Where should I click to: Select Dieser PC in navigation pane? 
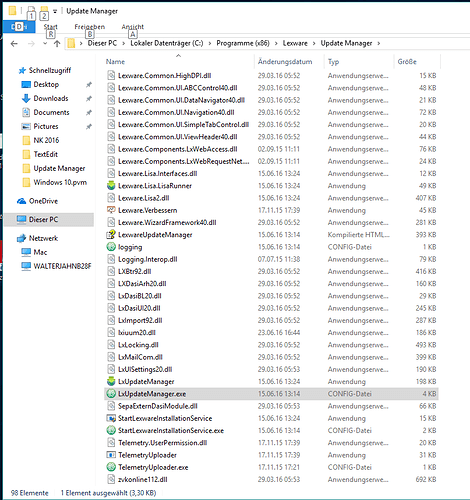[x=43, y=220]
